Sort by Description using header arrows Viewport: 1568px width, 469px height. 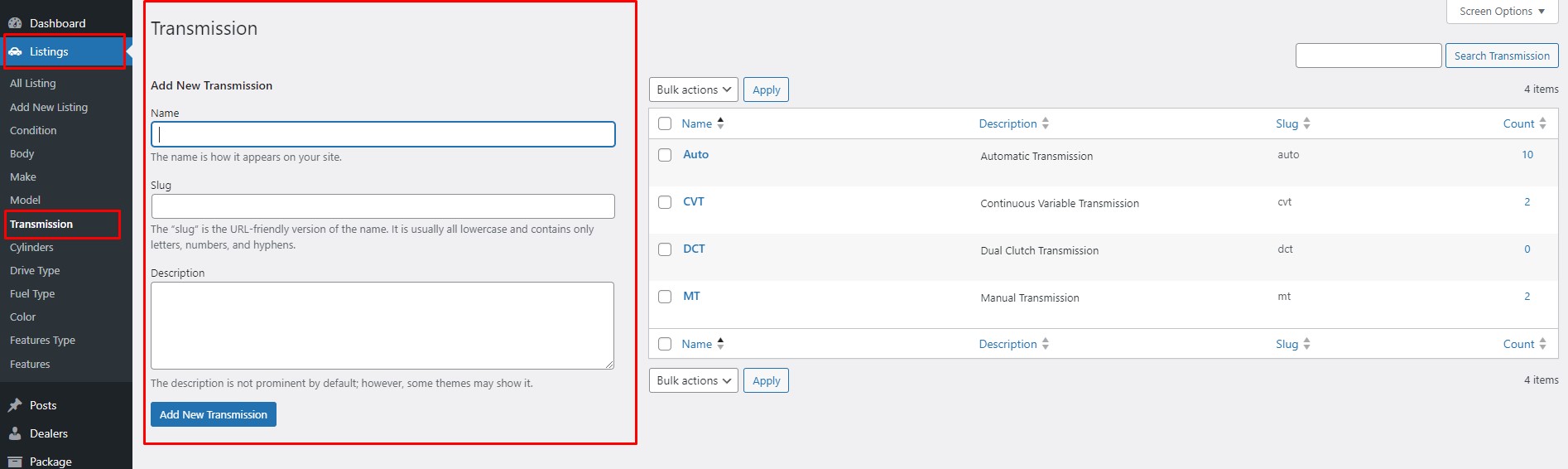click(x=1046, y=123)
